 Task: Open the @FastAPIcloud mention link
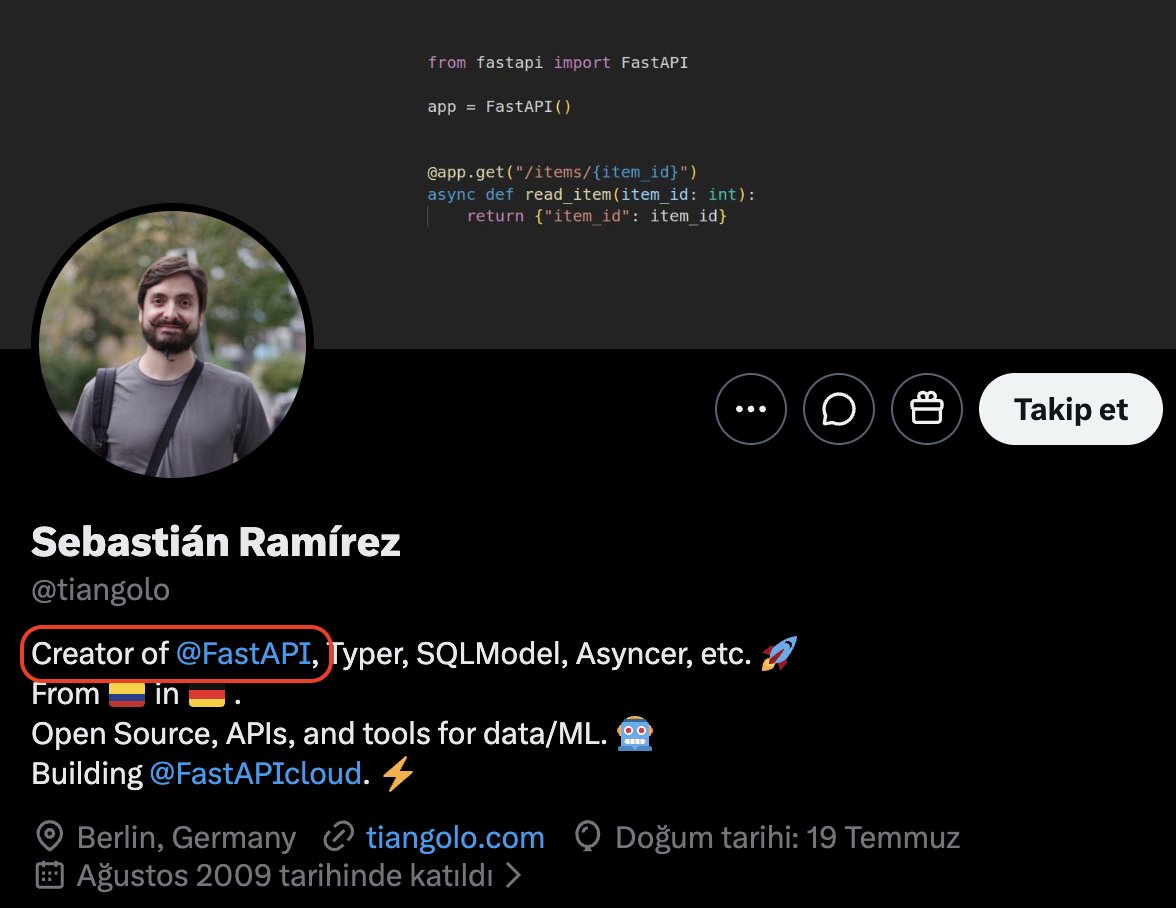256,773
